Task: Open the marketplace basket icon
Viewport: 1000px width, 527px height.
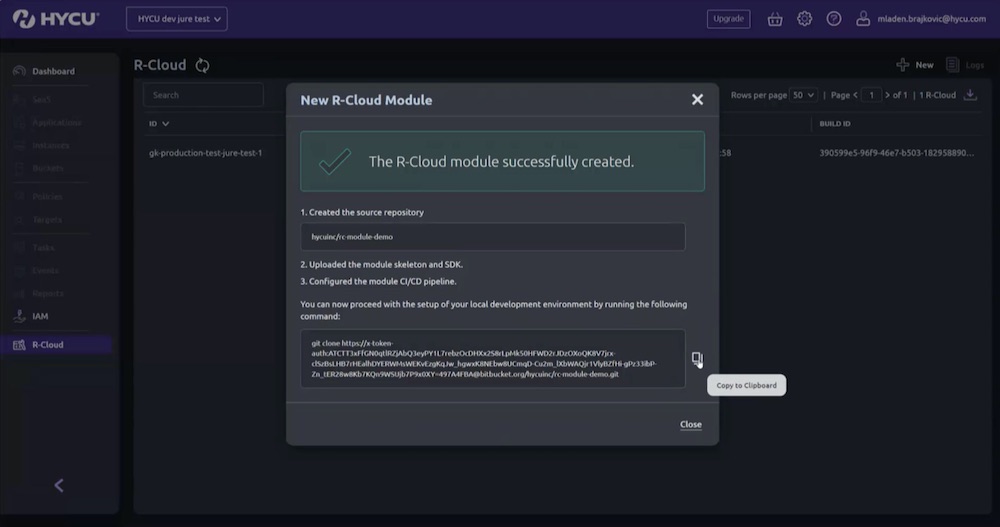Action: pyautogui.click(x=775, y=19)
